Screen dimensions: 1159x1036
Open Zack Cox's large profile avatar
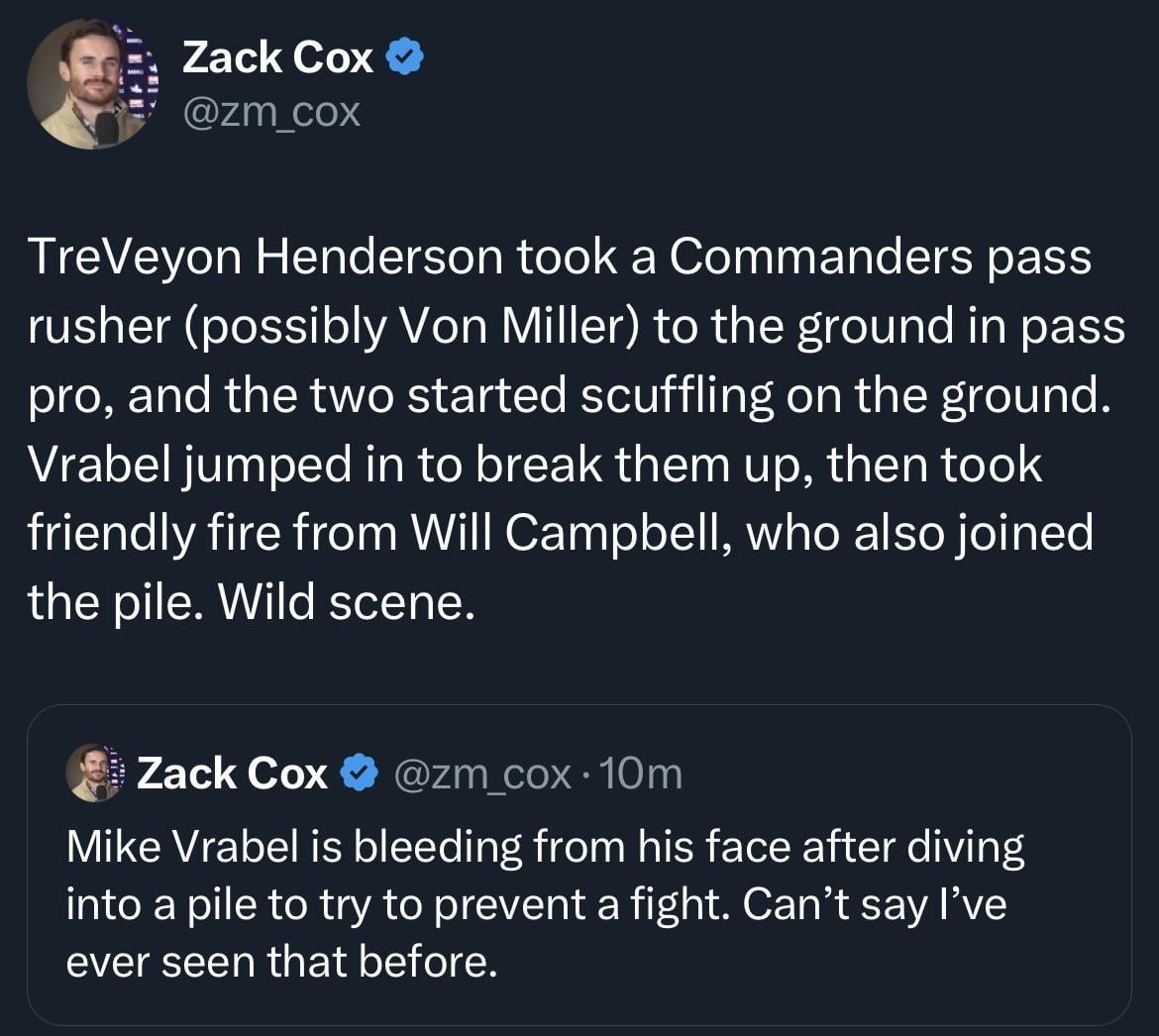(x=87, y=83)
